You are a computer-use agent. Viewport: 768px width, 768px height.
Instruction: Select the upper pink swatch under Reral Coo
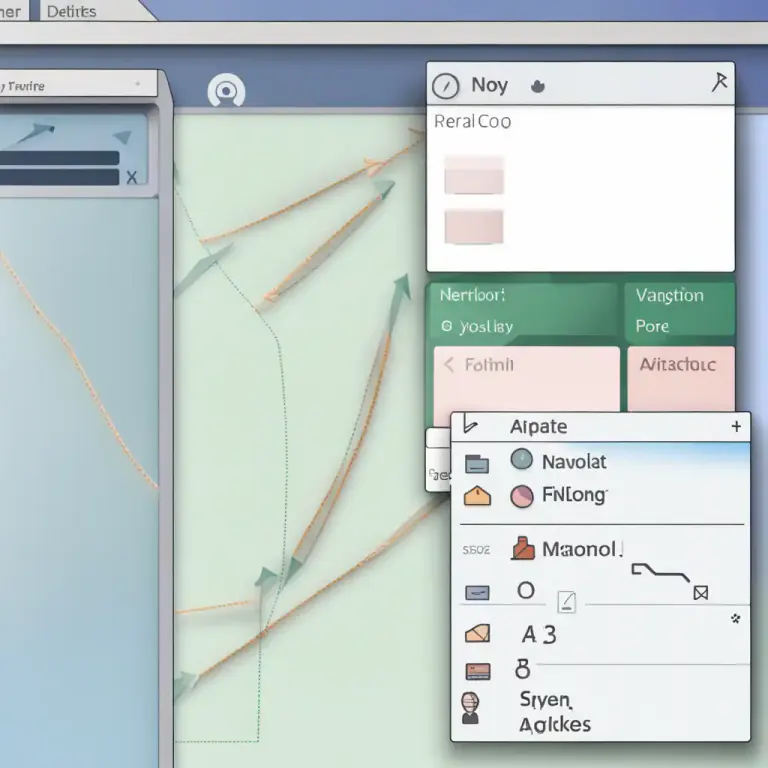[x=474, y=175]
